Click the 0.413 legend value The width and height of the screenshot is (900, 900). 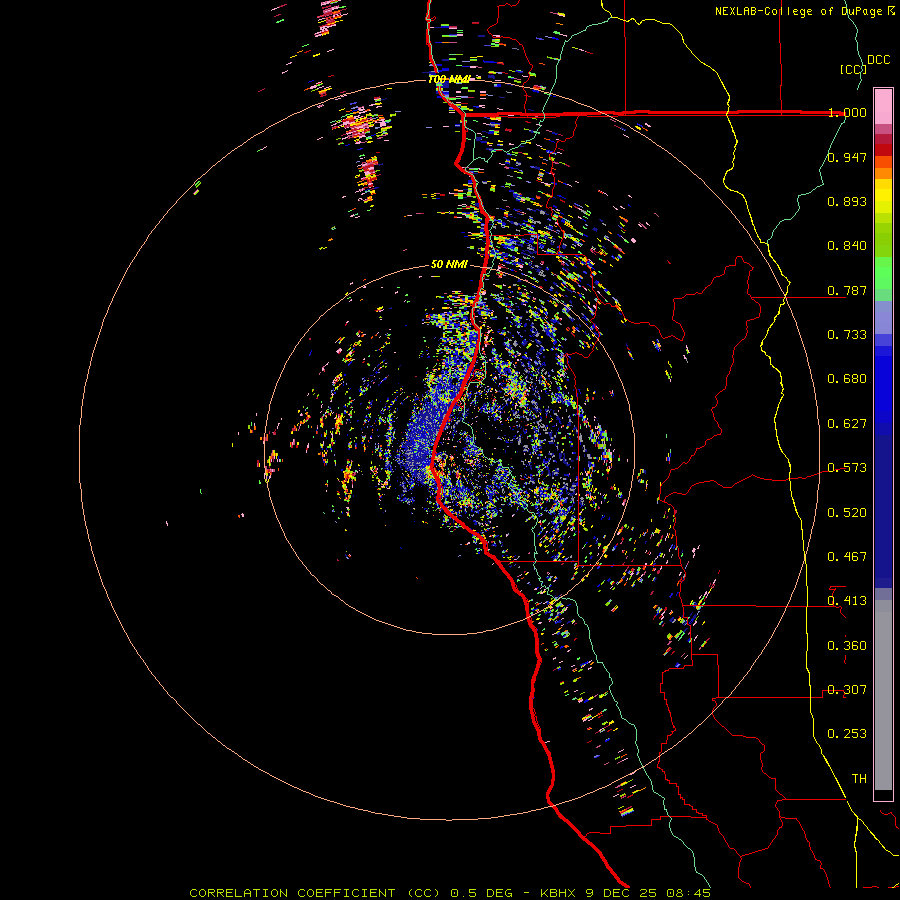tap(847, 601)
